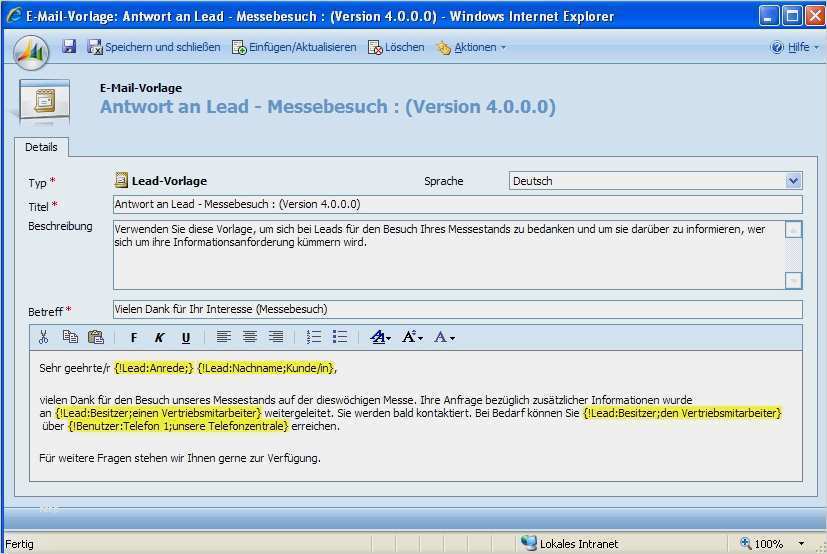Center align the text

click(250, 337)
